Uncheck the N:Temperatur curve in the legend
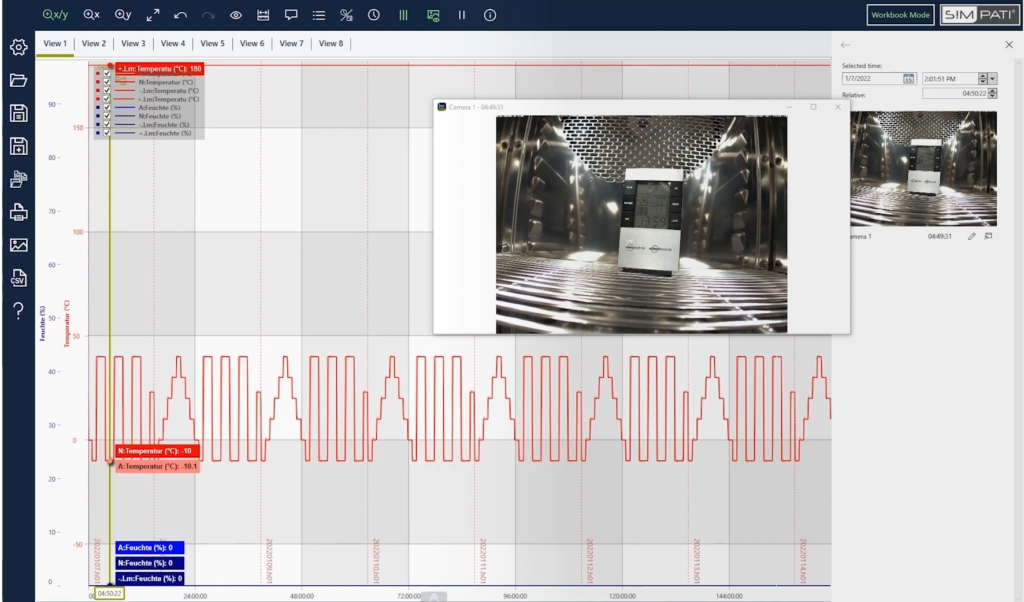The width and height of the screenshot is (1024, 602). [x=107, y=82]
